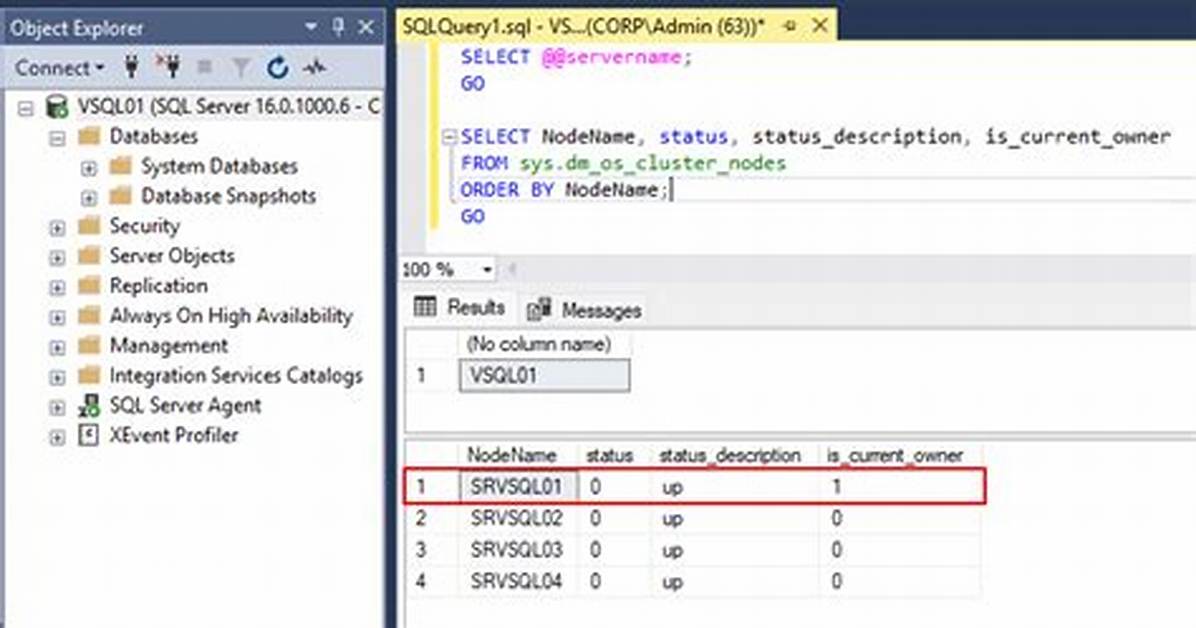Viewport: 1196px width, 628px height.
Task: Switch to the Results tab
Action: 460,308
